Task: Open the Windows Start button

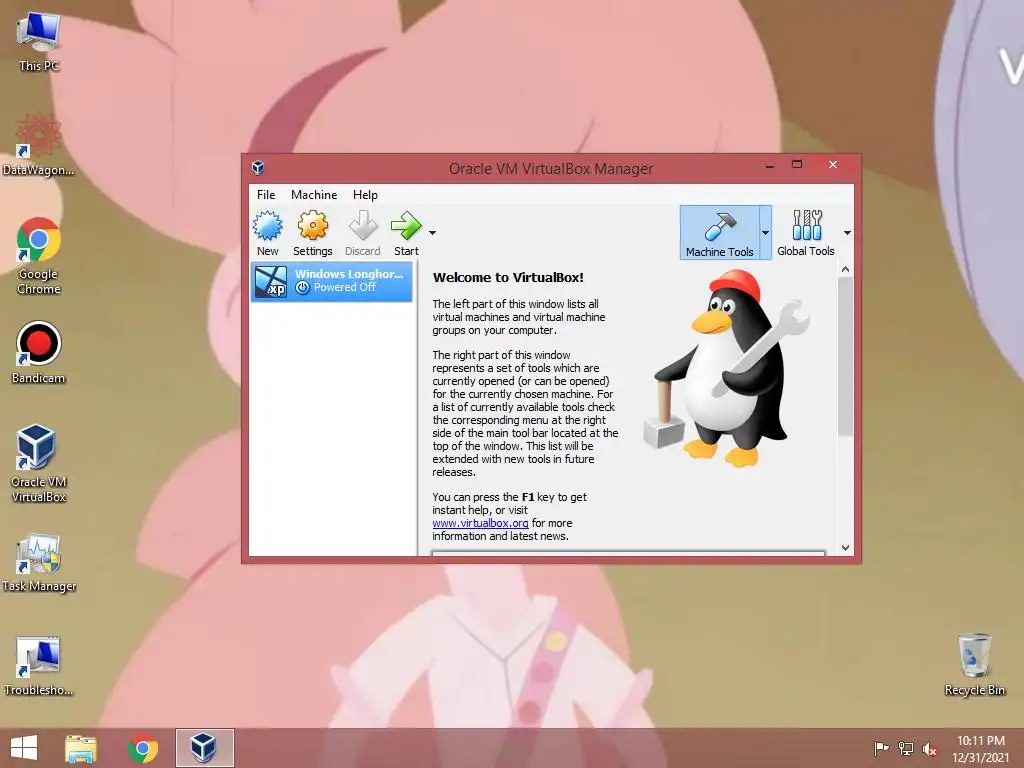Action: 24,748
